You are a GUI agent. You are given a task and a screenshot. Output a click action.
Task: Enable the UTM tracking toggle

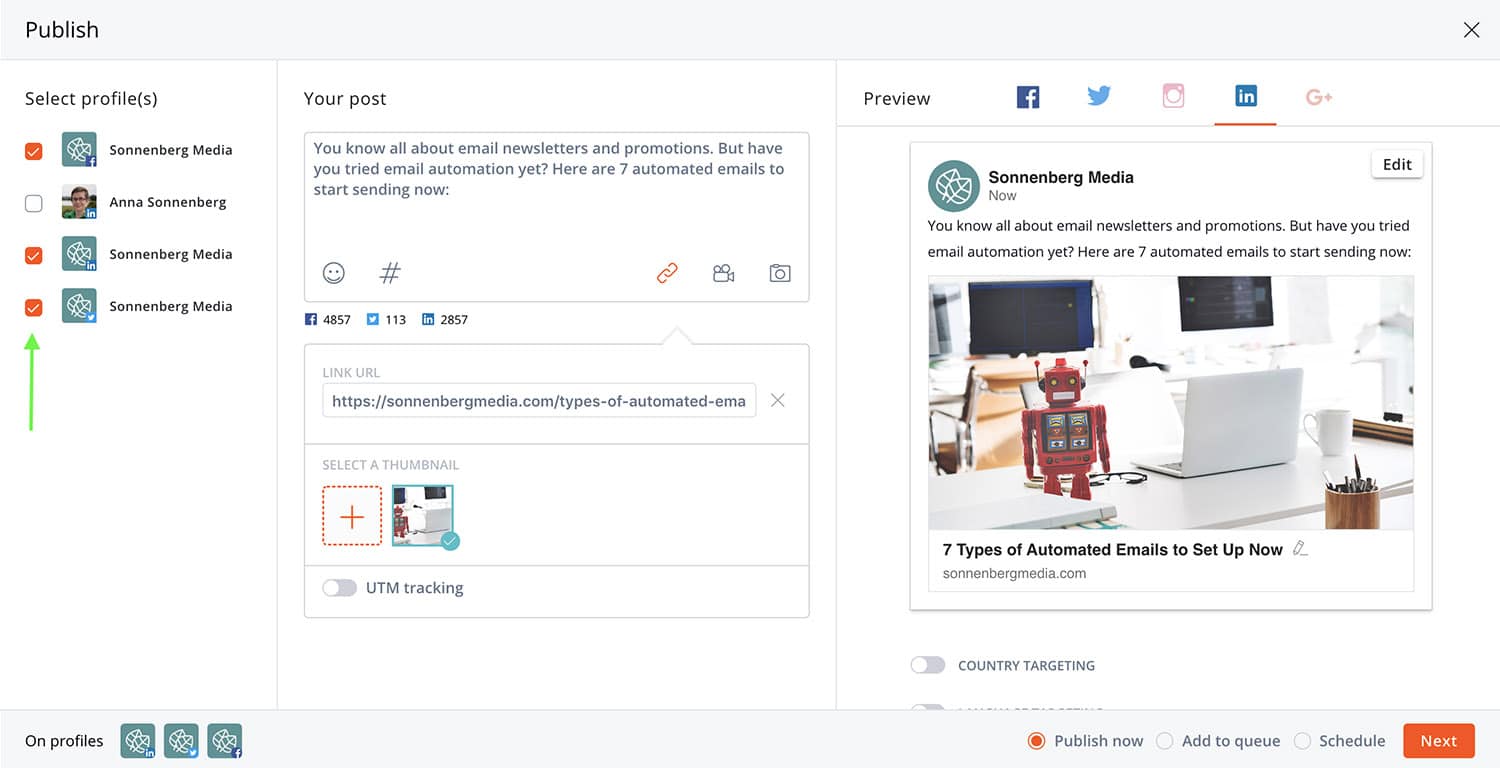(x=339, y=588)
